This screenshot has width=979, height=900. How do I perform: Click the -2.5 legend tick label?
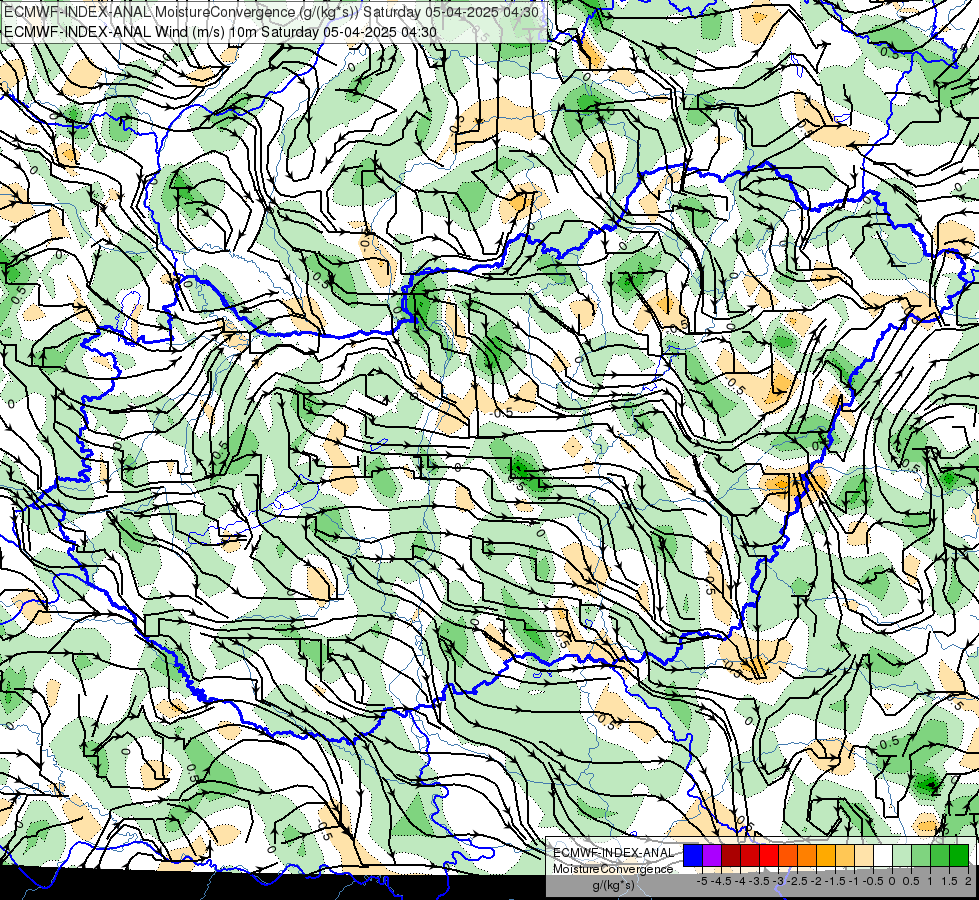tap(797, 881)
